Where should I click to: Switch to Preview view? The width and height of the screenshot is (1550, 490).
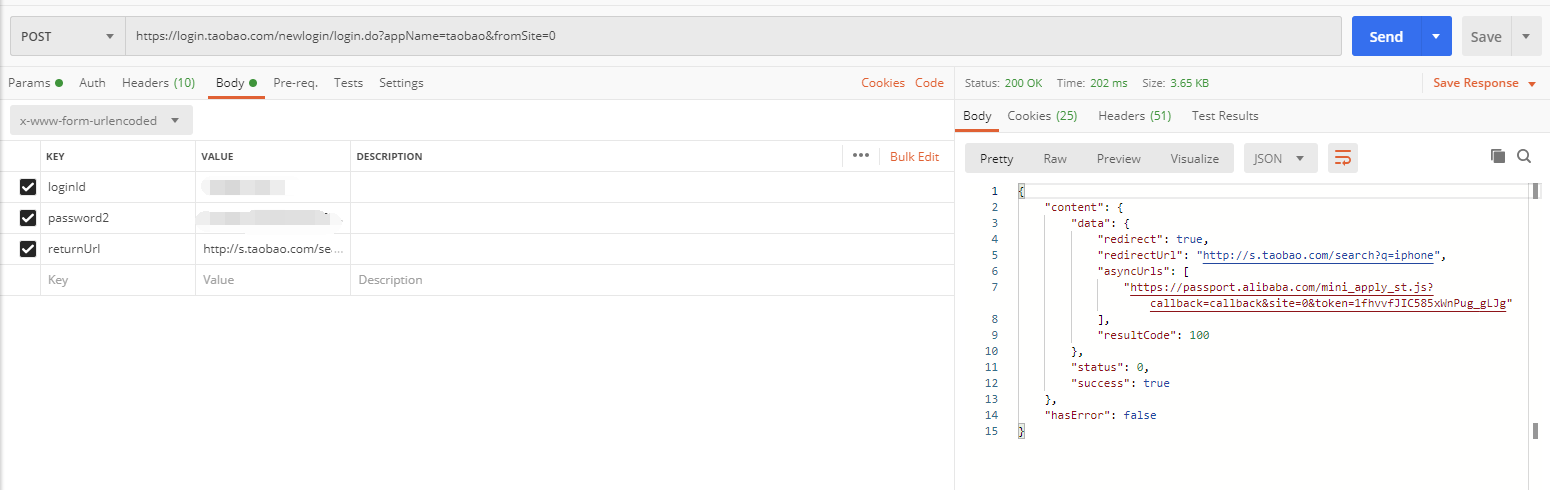click(x=1118, y=158)
